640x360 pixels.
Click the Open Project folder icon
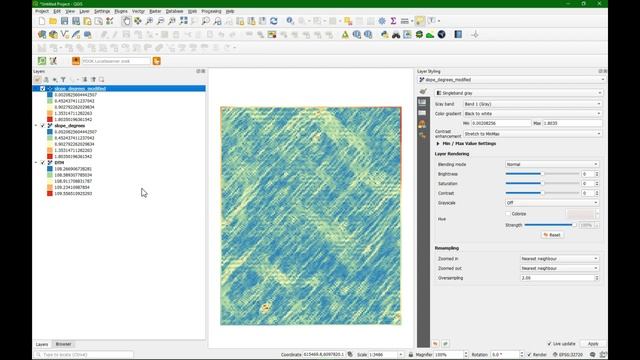pos(53,21)
